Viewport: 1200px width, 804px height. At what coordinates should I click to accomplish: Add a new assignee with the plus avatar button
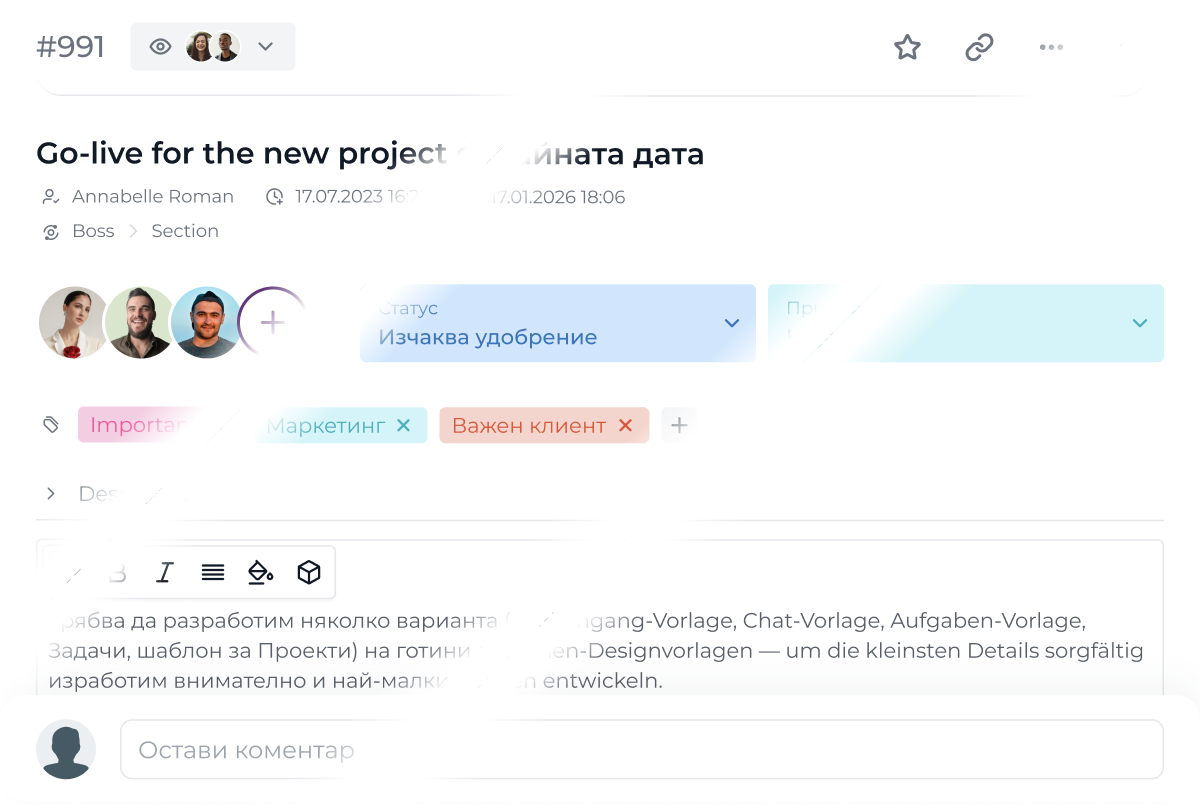272,322
